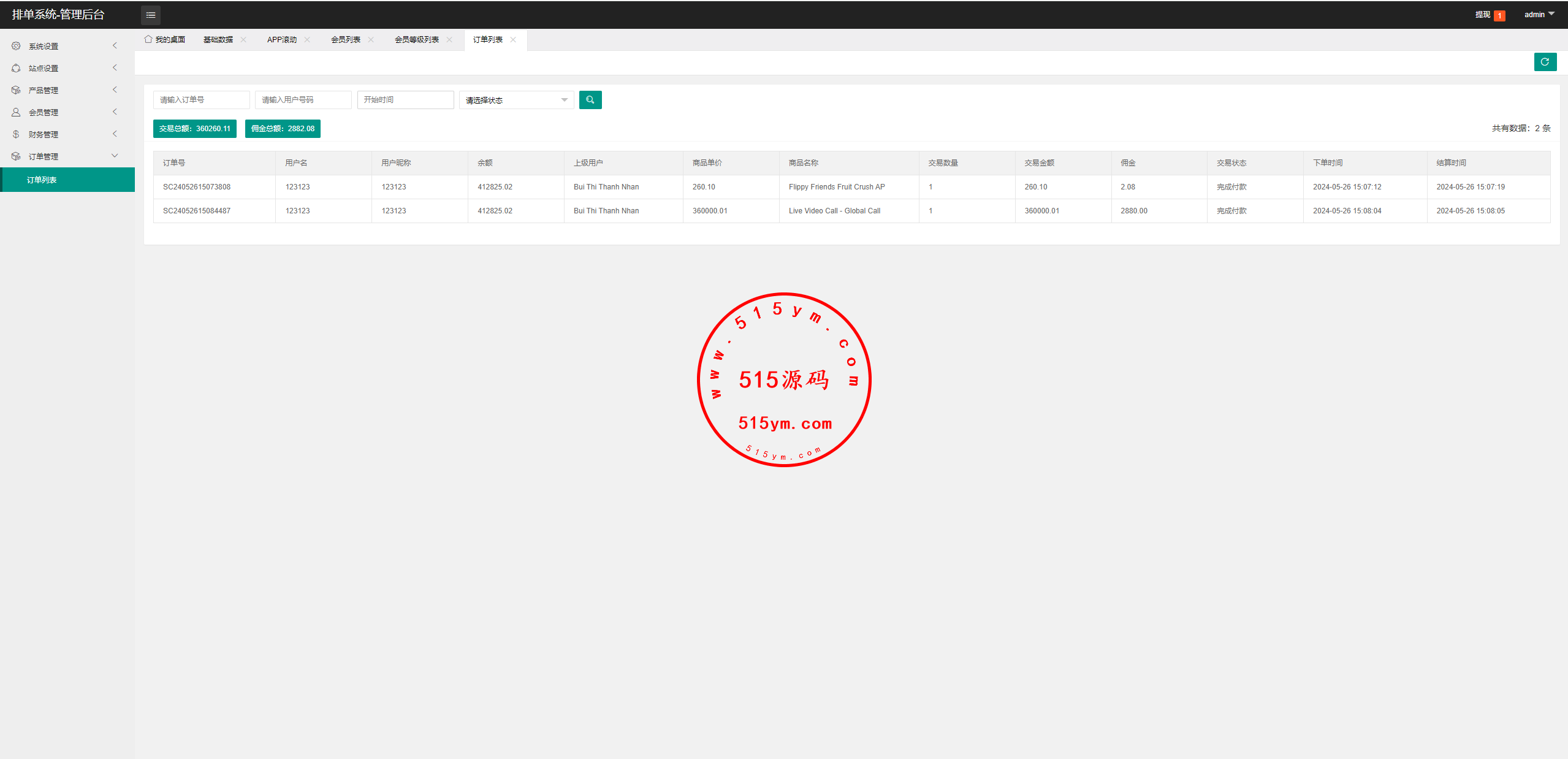The image size is (1568, 759).
Task: Open the 请选择状态 dropdown
Action: (x=516, y=100)
